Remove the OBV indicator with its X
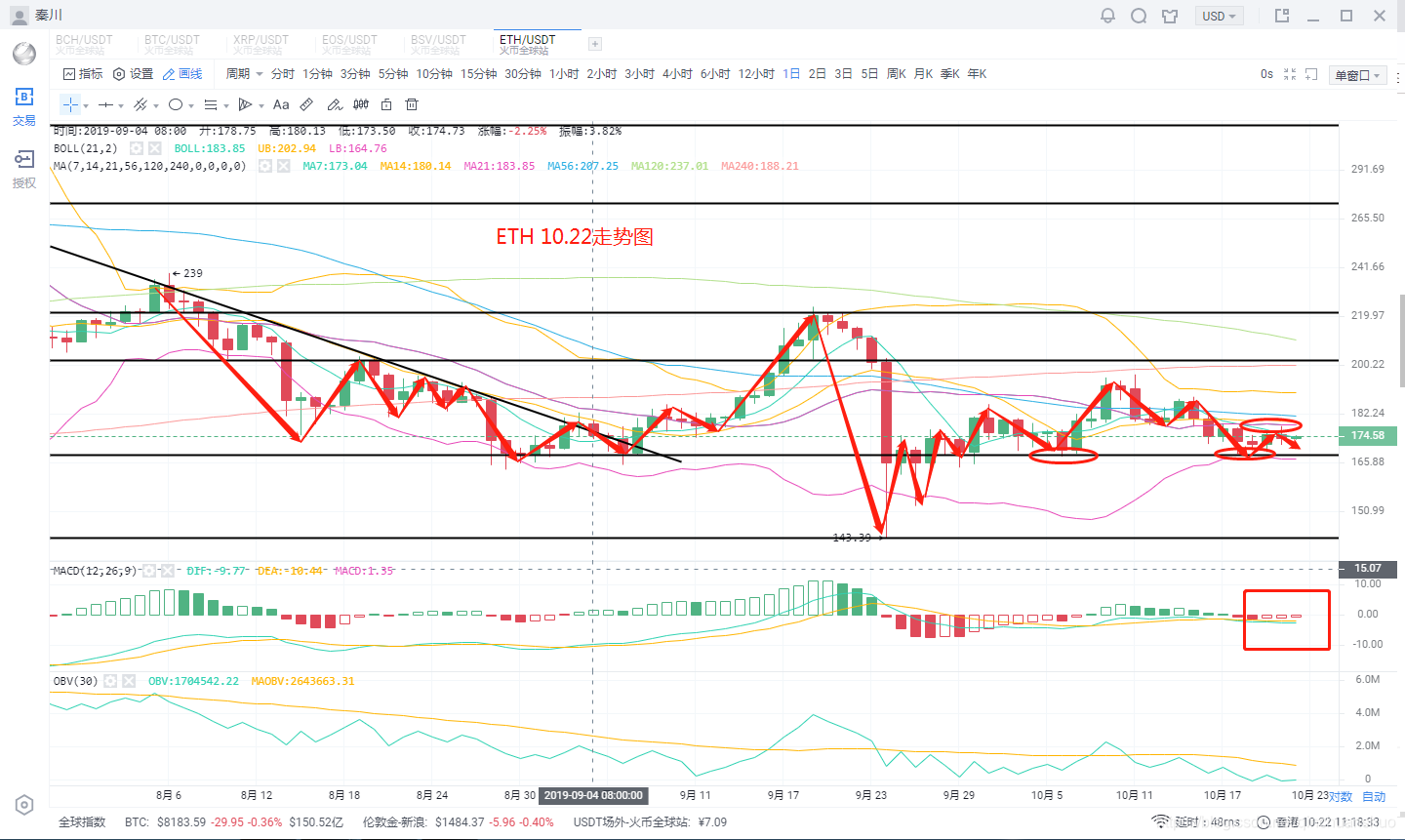1405x840 pixels. click(130, 681)
